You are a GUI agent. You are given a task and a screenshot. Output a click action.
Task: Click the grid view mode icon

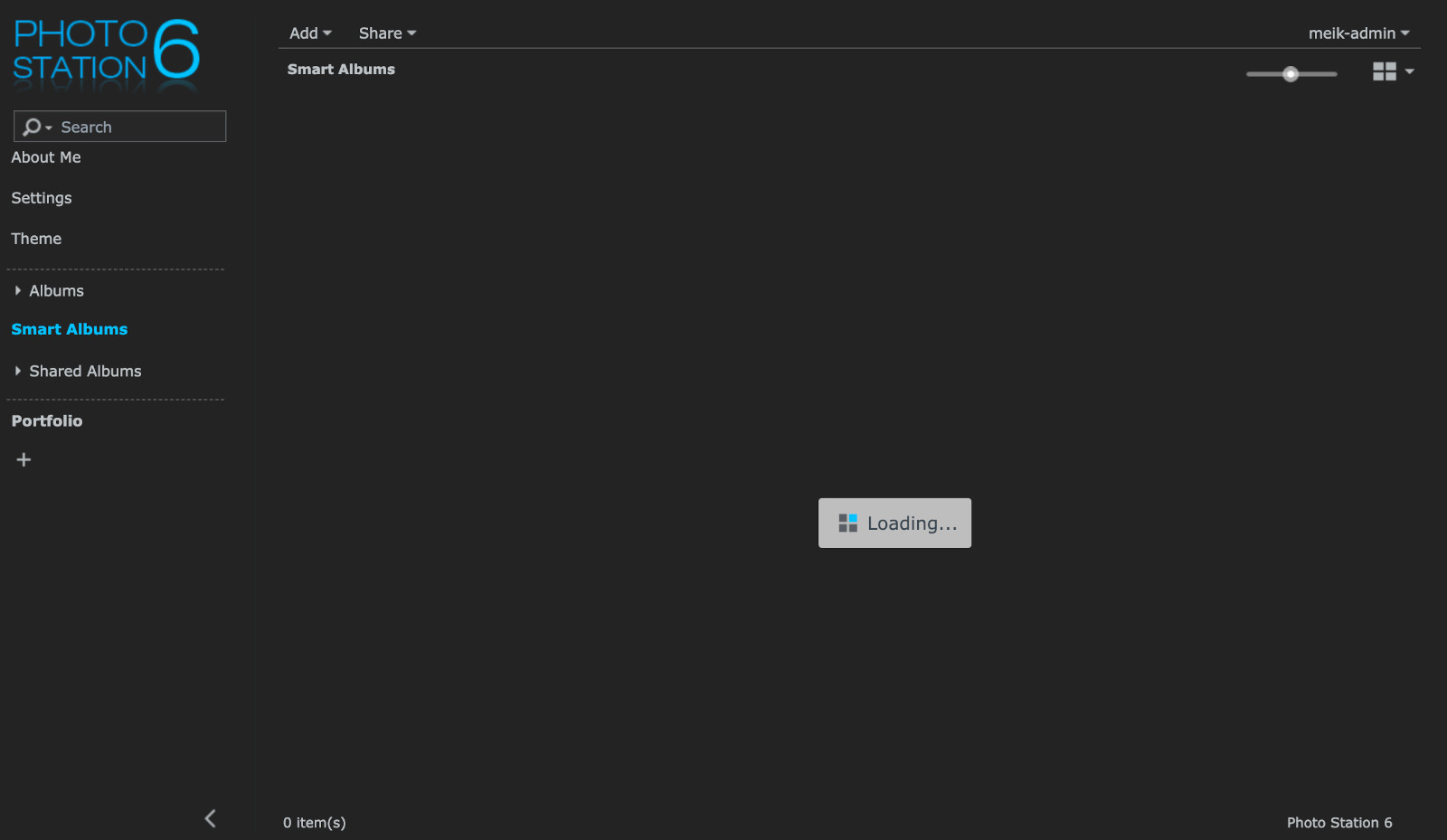click(x=1384, y=71)
